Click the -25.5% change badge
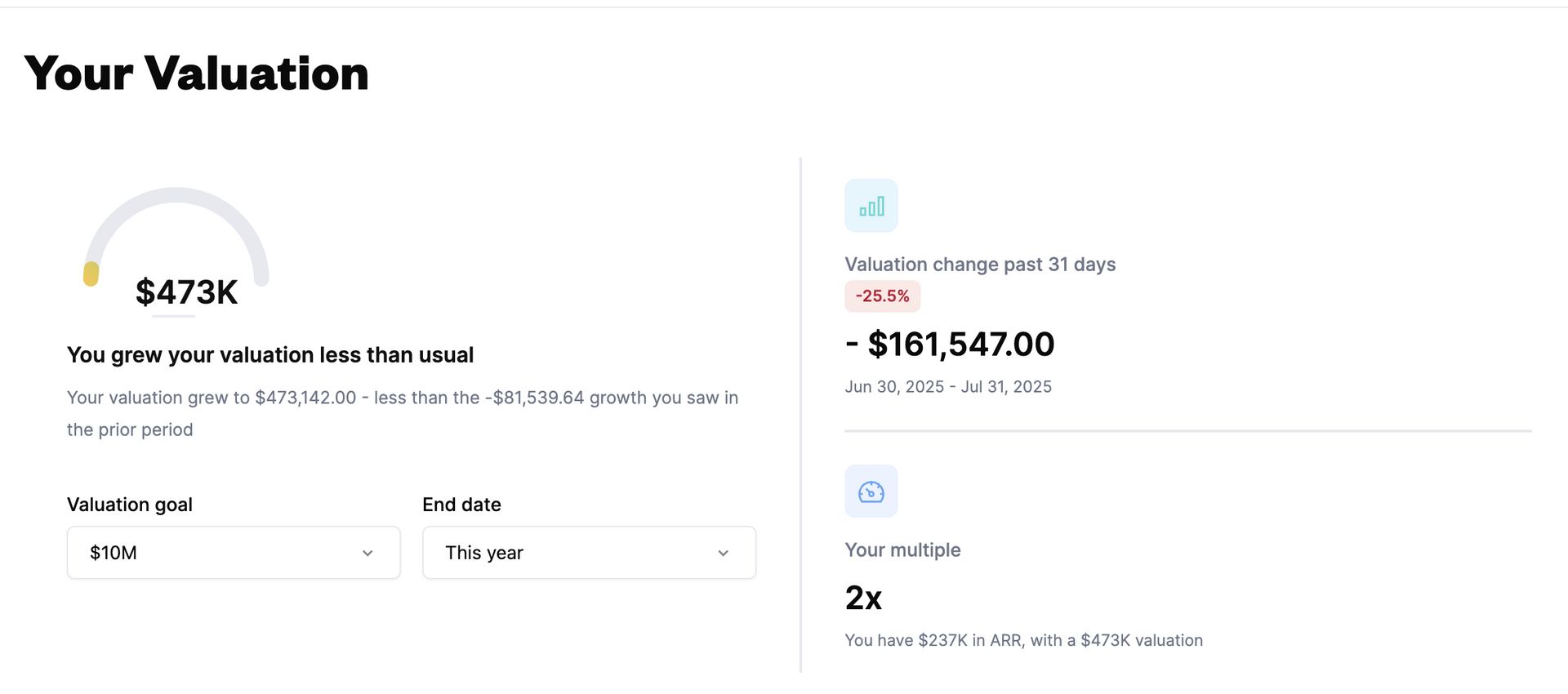Image resolution: width=1568 pixels, height=694 pixels. (883, 296)
